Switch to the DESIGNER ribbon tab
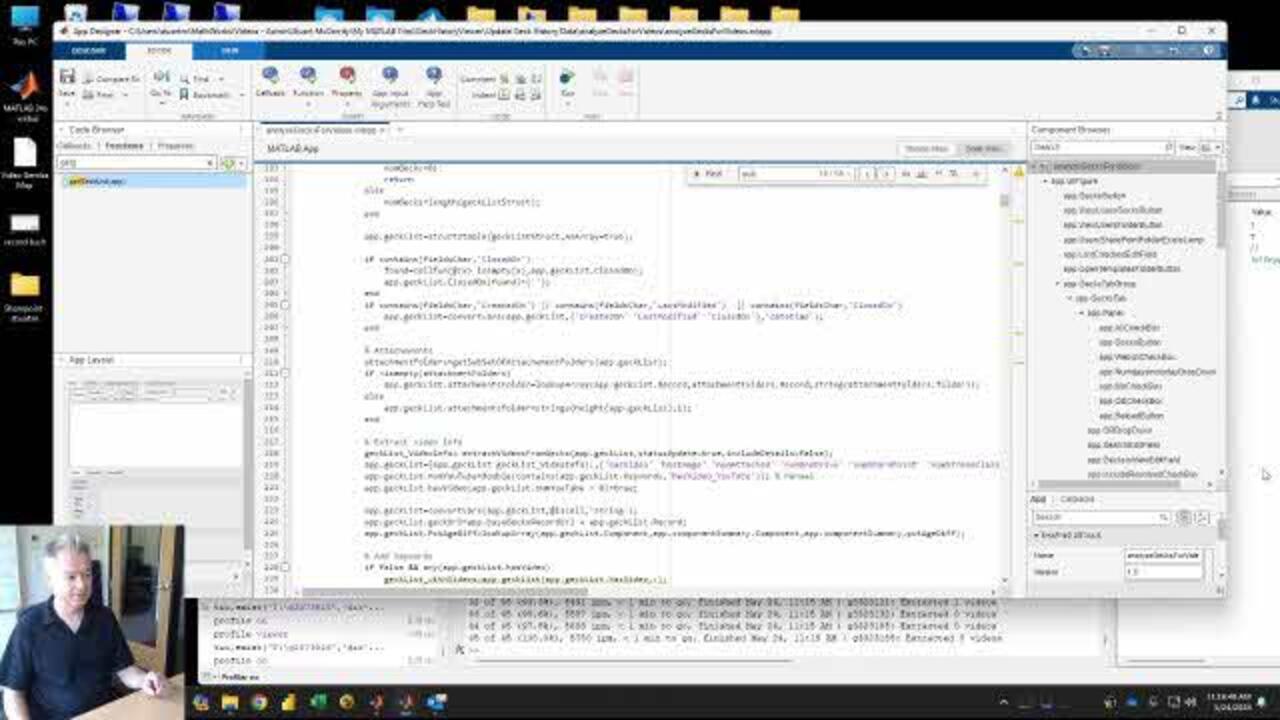 [89, 50]
